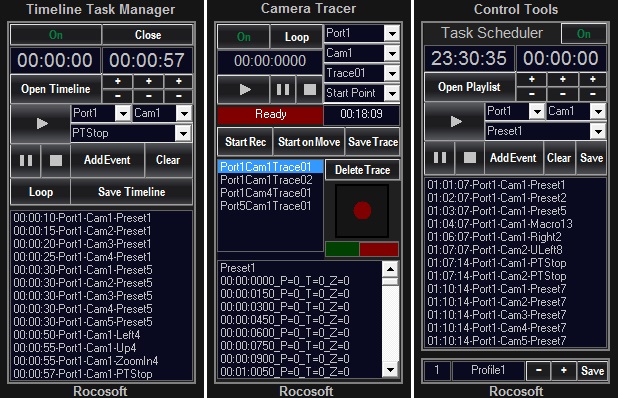Decrease hours in Task Scheduler

coord(531,94)
